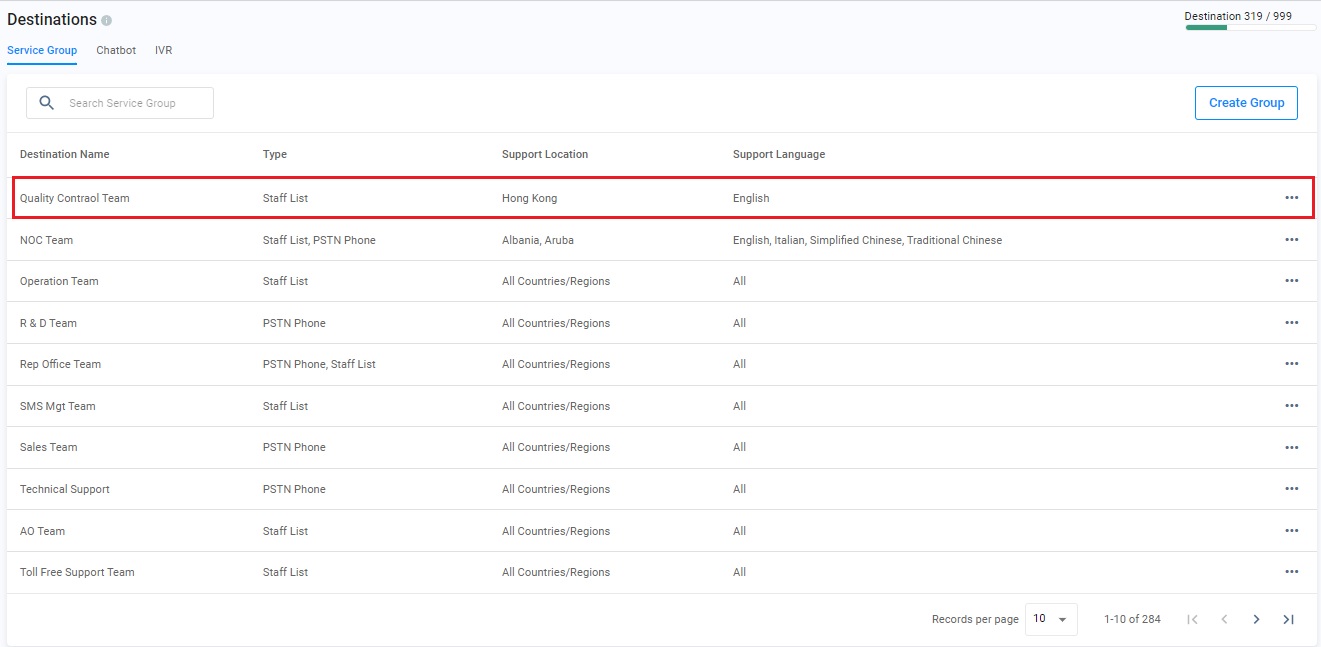Screen dimensions: 1321x647
Task: Open more options for NOC Team
Action: (1291, 240)
